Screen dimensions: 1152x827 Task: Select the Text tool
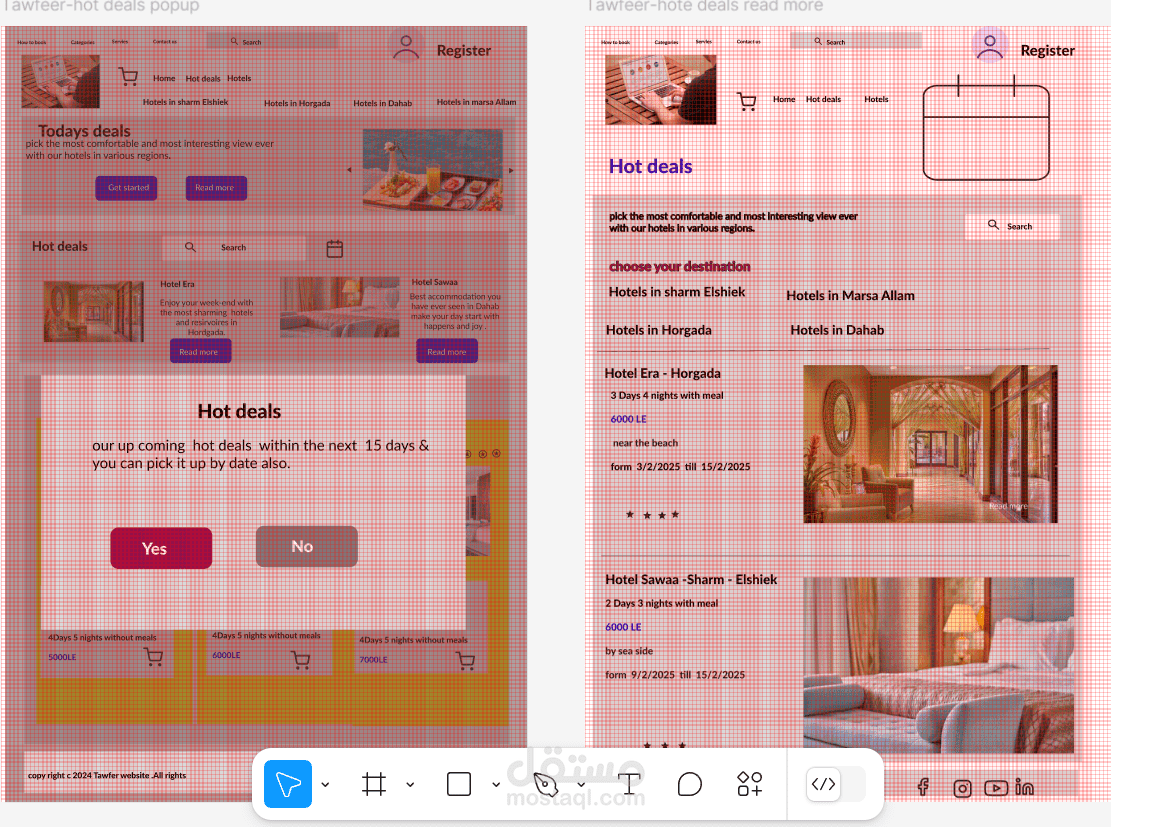pyautogui.click(x=629, y=784)
